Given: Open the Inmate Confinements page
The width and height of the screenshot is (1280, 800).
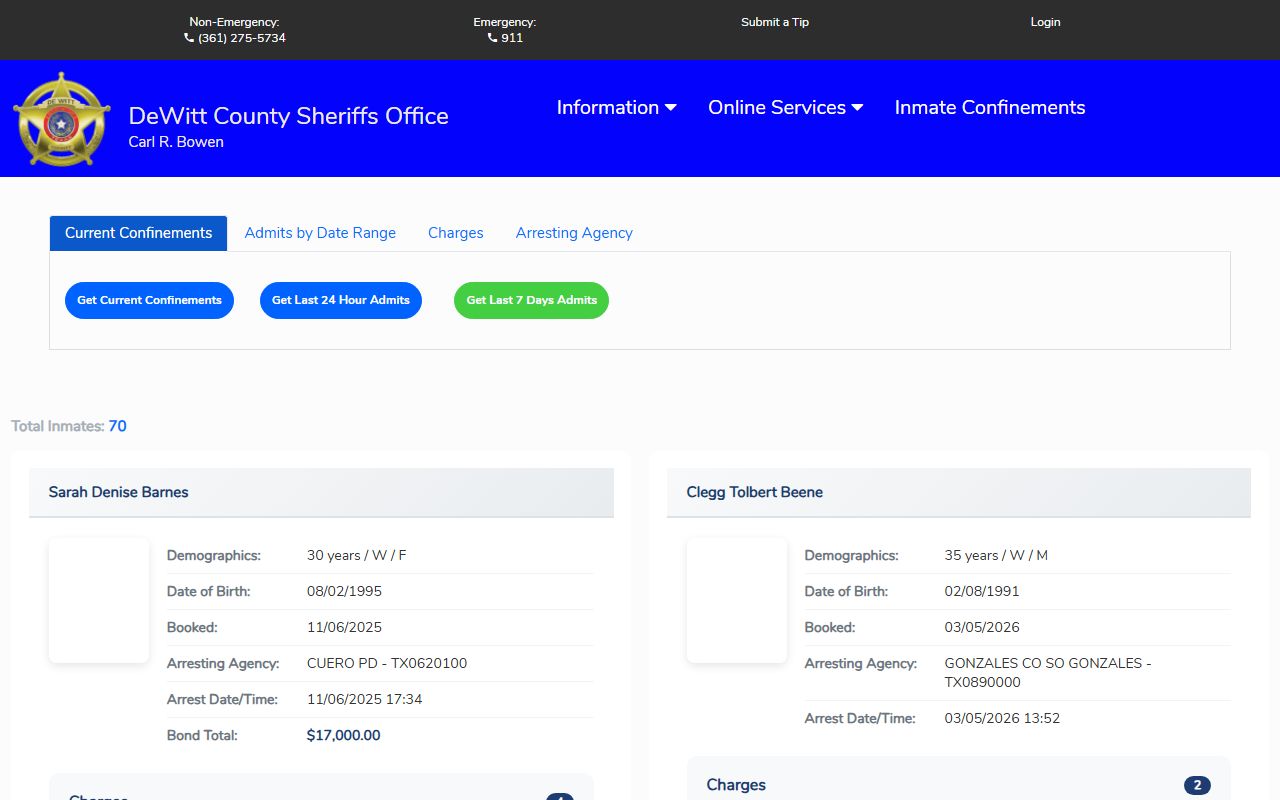Looking at the screenshot, I should pos(989,108).
